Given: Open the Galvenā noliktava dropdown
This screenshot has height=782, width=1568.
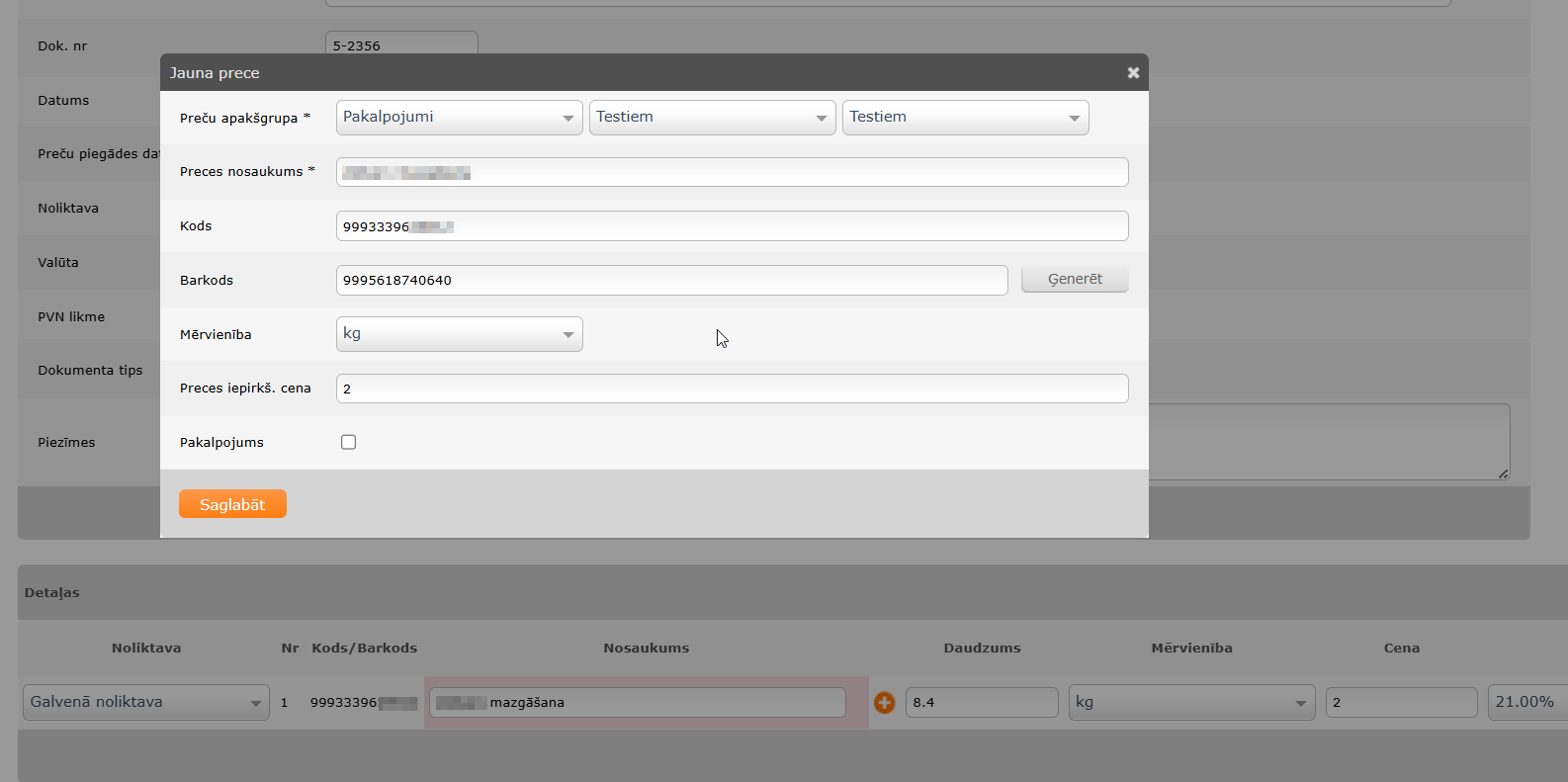Looking at the screenshot, I should pyautogui.click(x=146, y=703).
